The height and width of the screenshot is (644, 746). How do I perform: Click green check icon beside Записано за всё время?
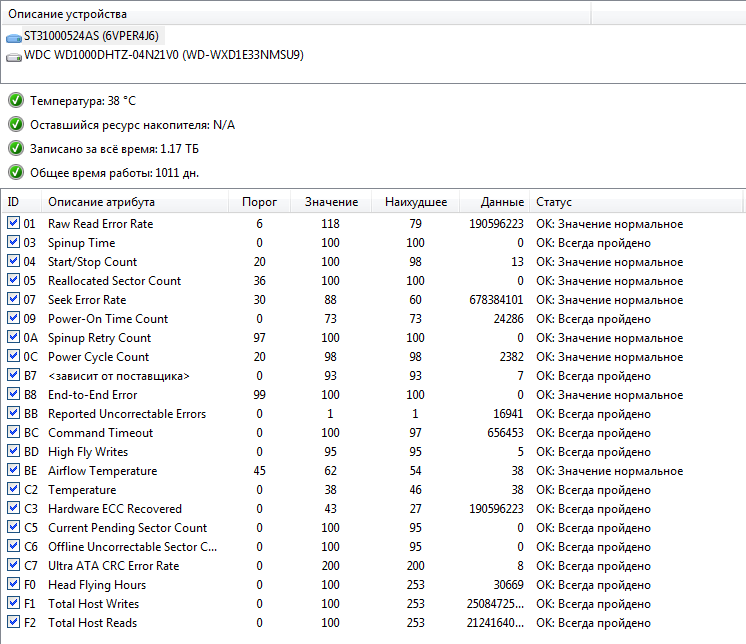point(15,149)
